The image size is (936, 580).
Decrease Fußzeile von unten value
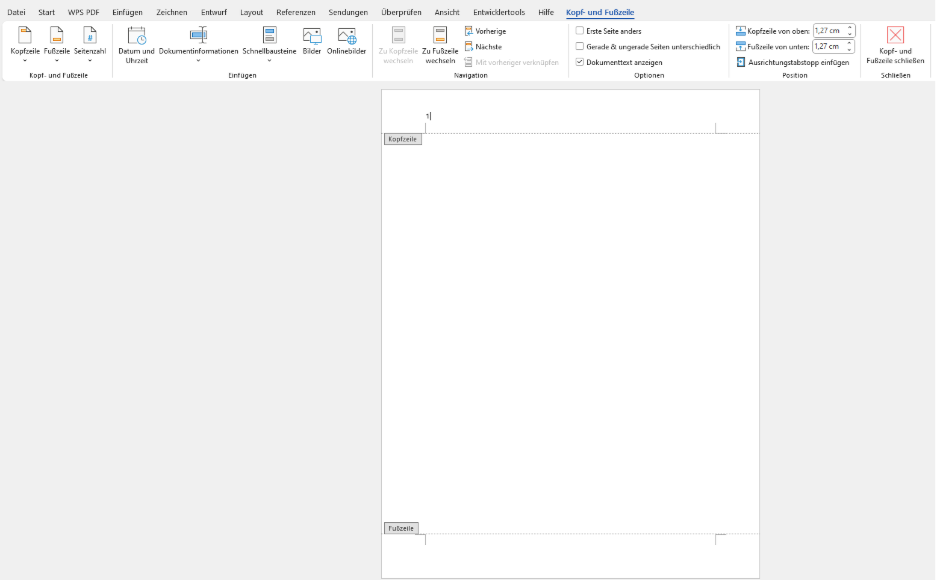click(x=849, y=50)
